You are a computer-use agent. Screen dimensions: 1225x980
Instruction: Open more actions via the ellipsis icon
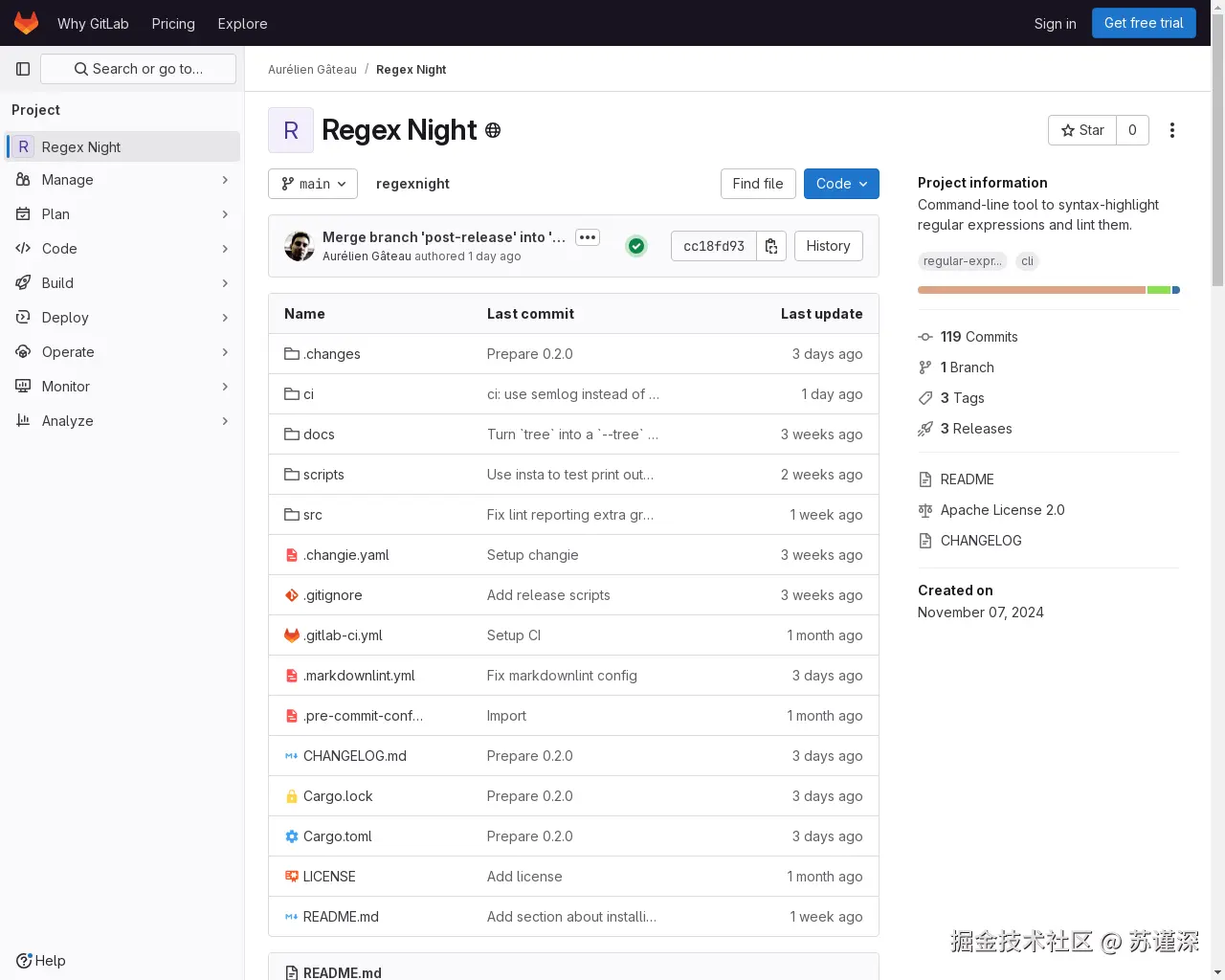[x=1172, y=130]
